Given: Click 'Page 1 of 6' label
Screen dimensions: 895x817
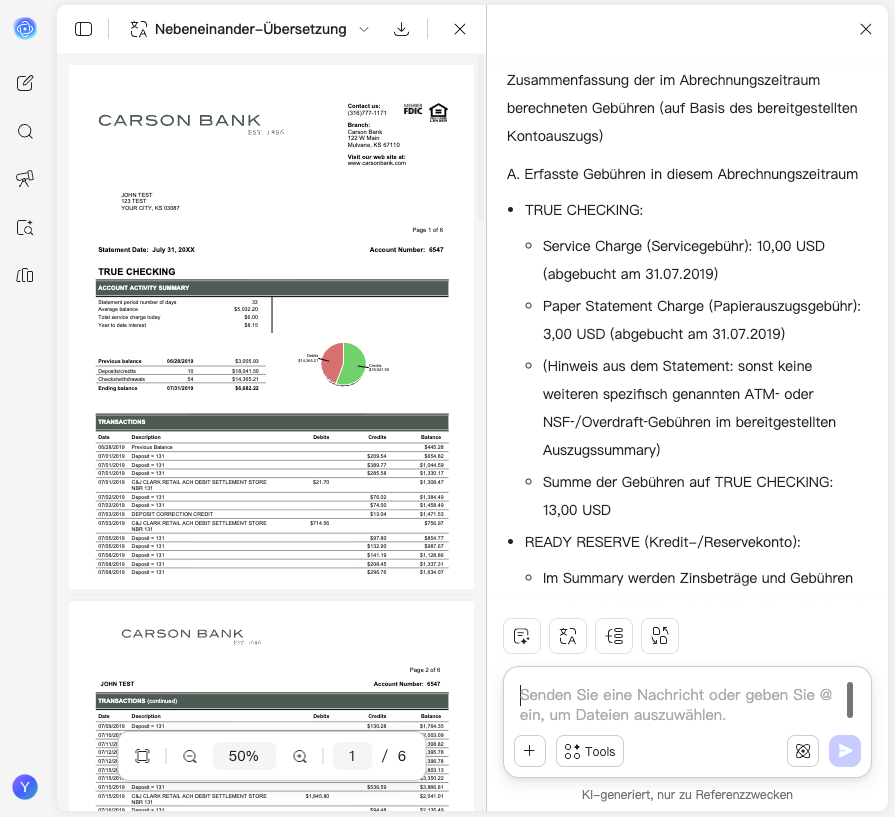Looking at the screenshot, I should pos(428,230).
